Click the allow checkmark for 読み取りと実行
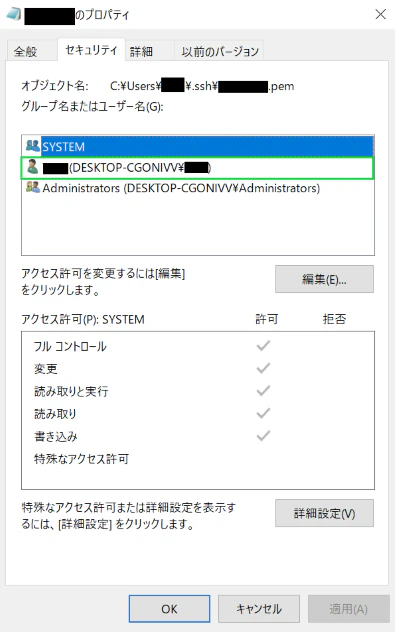Image resolution: width=395 pixels, height=632 pixels. 263,391
